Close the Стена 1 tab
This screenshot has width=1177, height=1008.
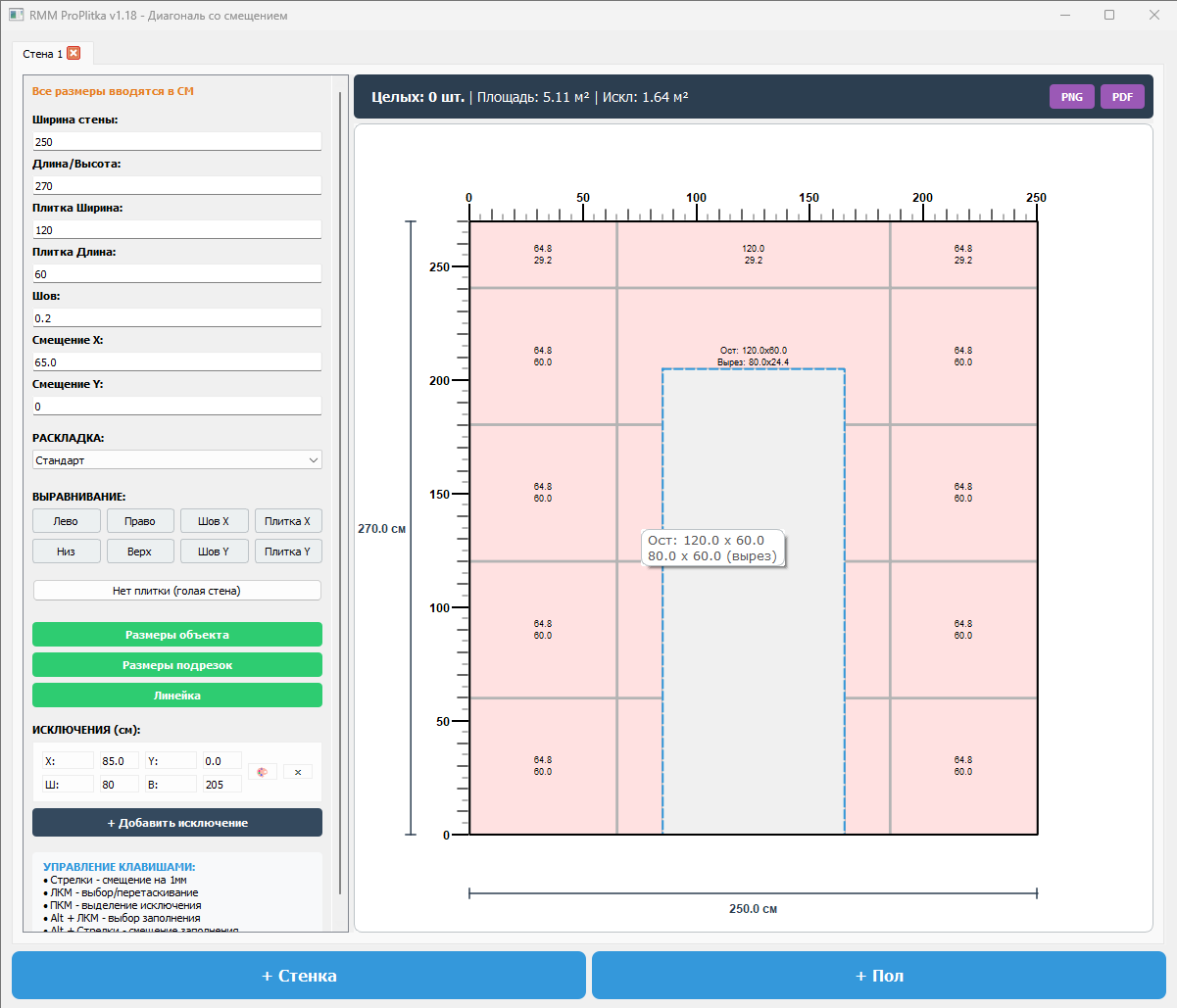point(74,53)
